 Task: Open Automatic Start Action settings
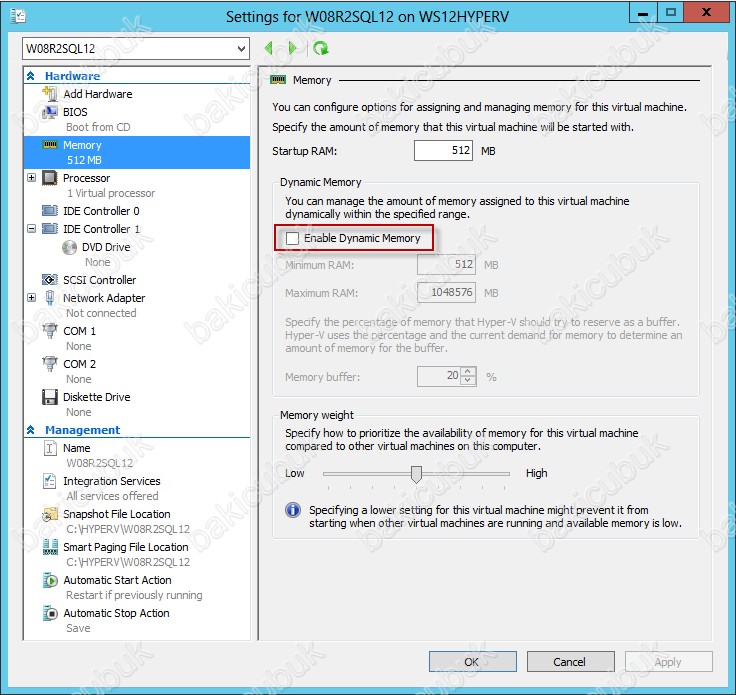point(117,580)
